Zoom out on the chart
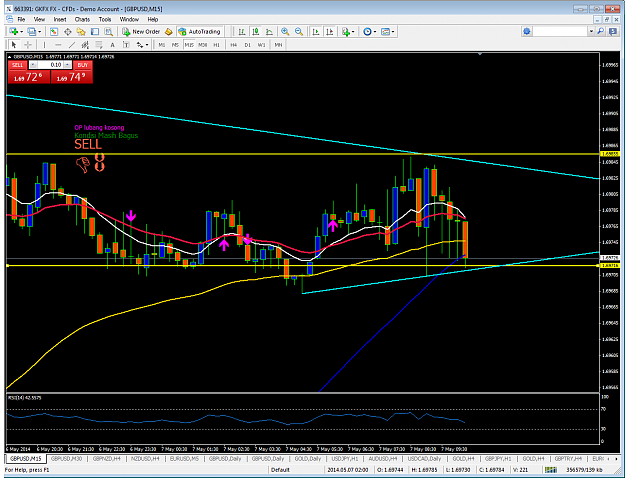 pyautogui.click(x=299, y=31)
